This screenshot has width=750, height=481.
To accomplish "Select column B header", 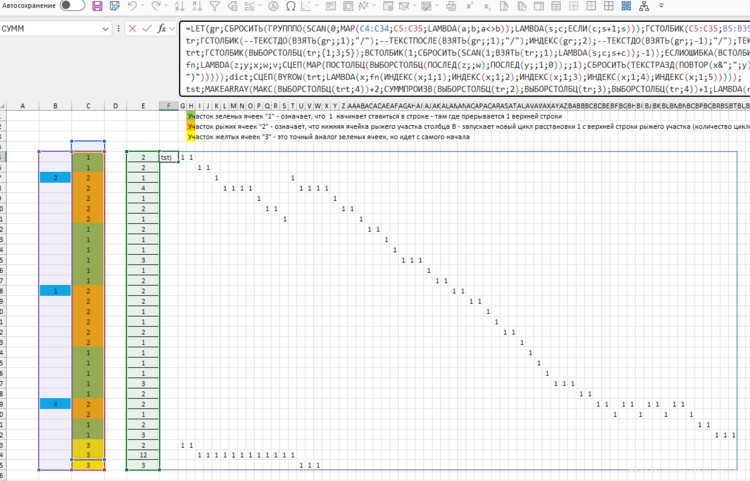I will [x=54, y=105].
